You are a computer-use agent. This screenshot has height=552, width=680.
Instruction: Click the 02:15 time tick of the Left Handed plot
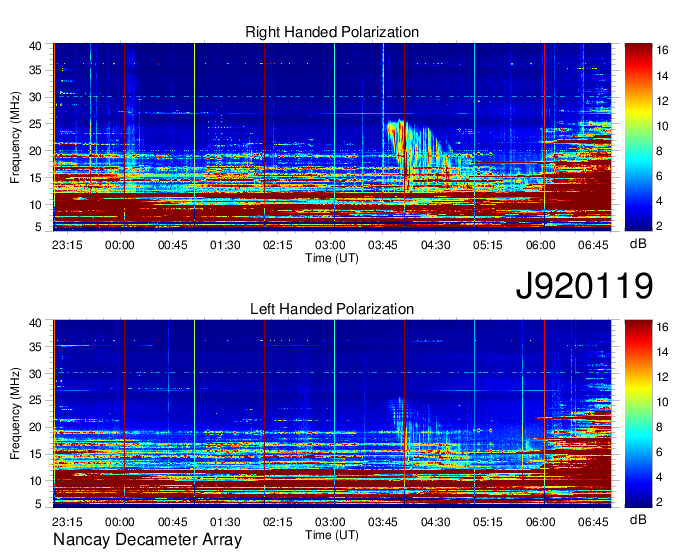278,522
